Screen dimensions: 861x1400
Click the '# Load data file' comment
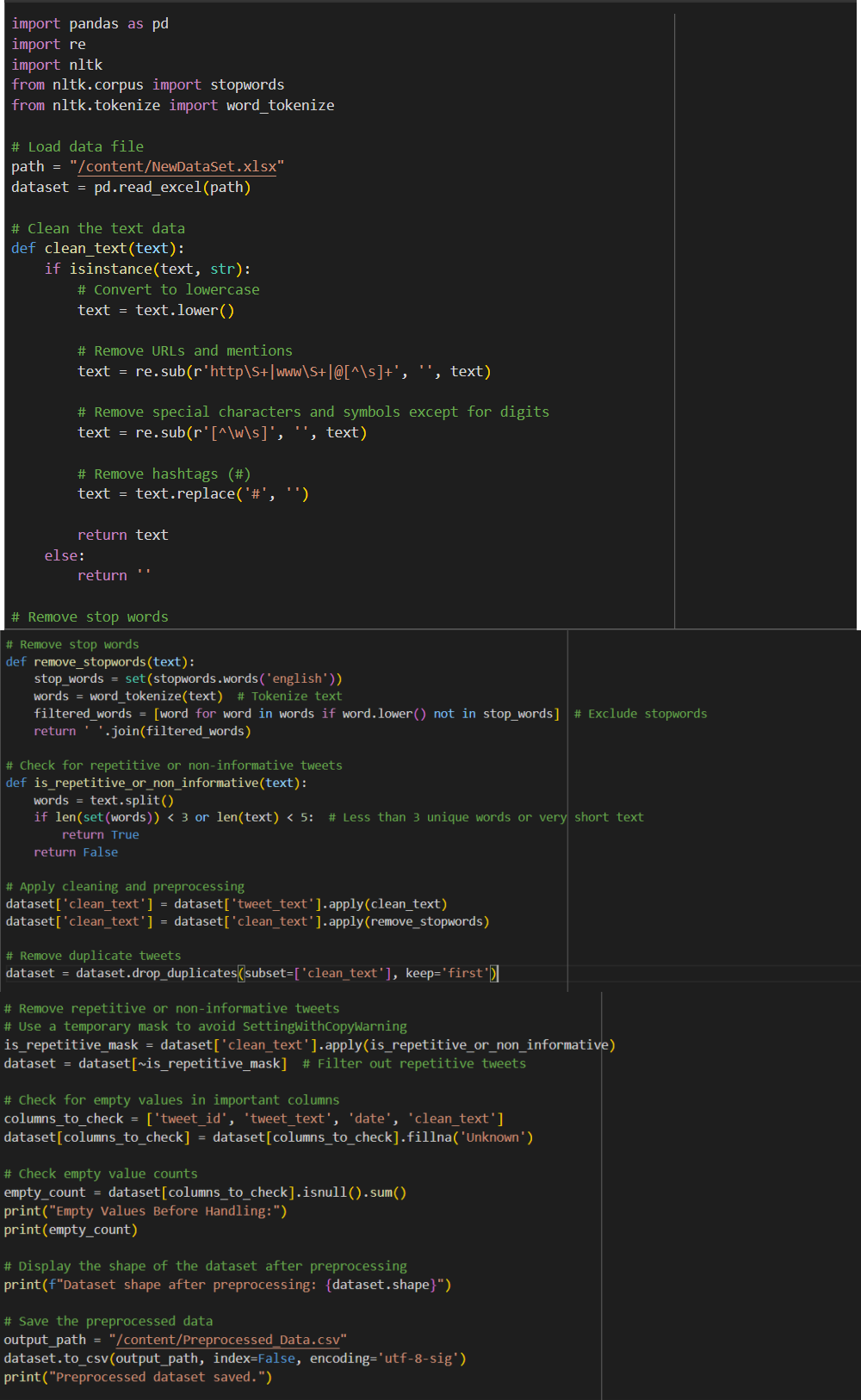77,147
